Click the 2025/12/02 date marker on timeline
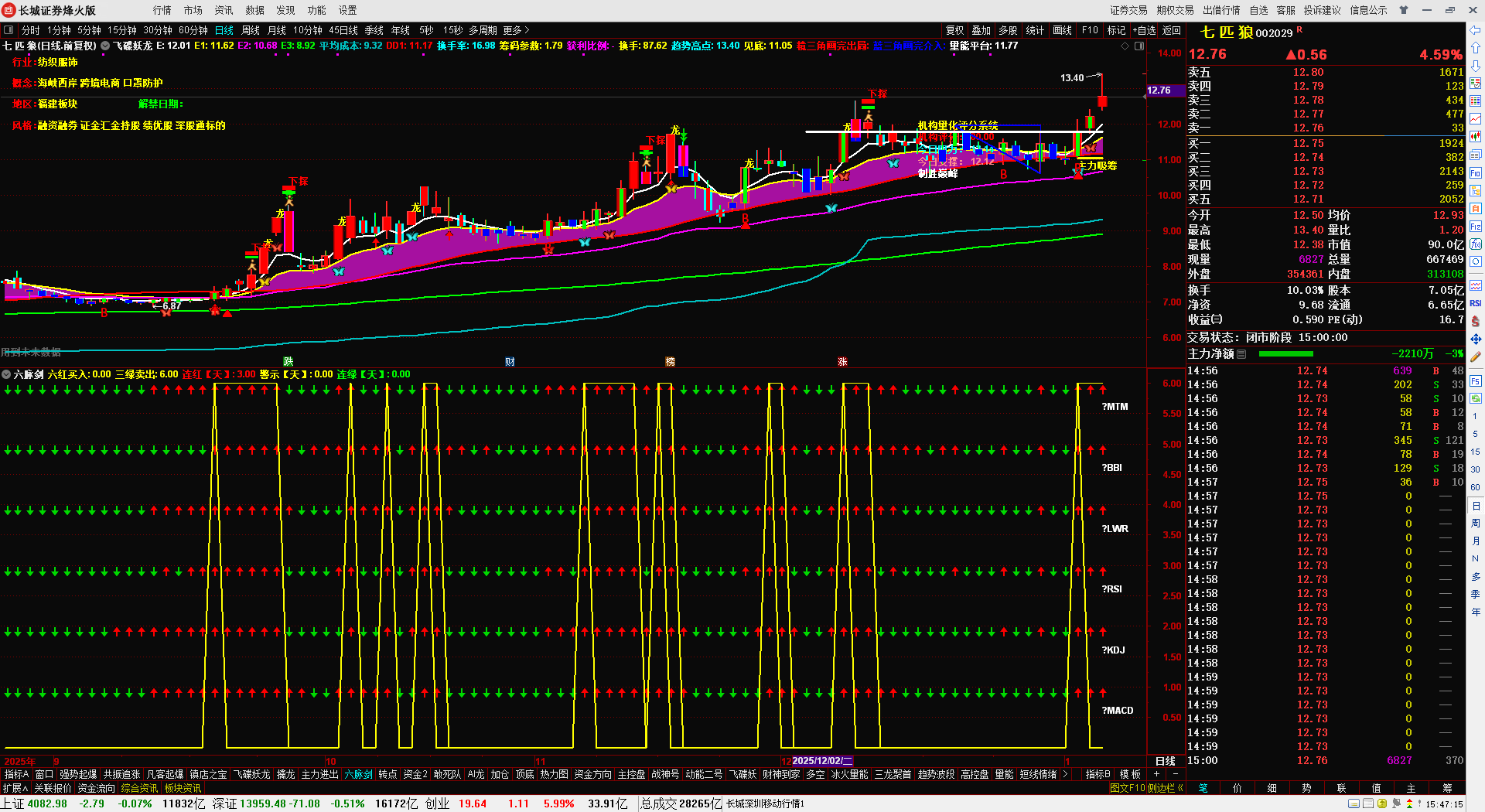The image size is (1485, 812). tap(822, 762)
